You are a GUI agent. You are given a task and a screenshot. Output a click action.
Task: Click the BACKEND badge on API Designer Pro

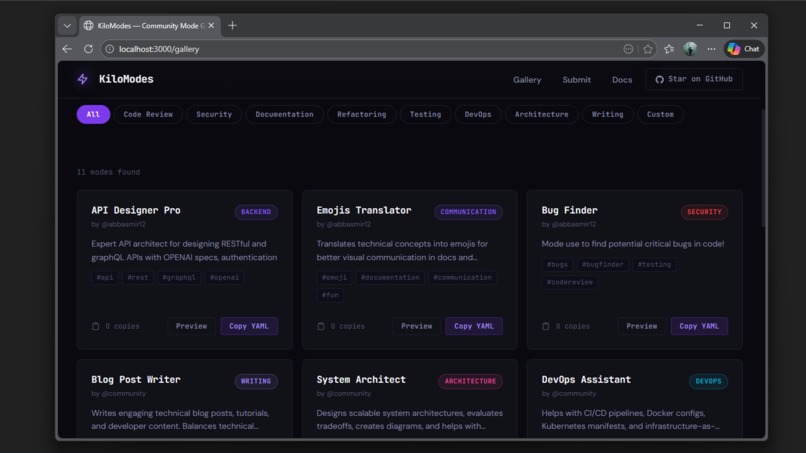pos(256,212)
